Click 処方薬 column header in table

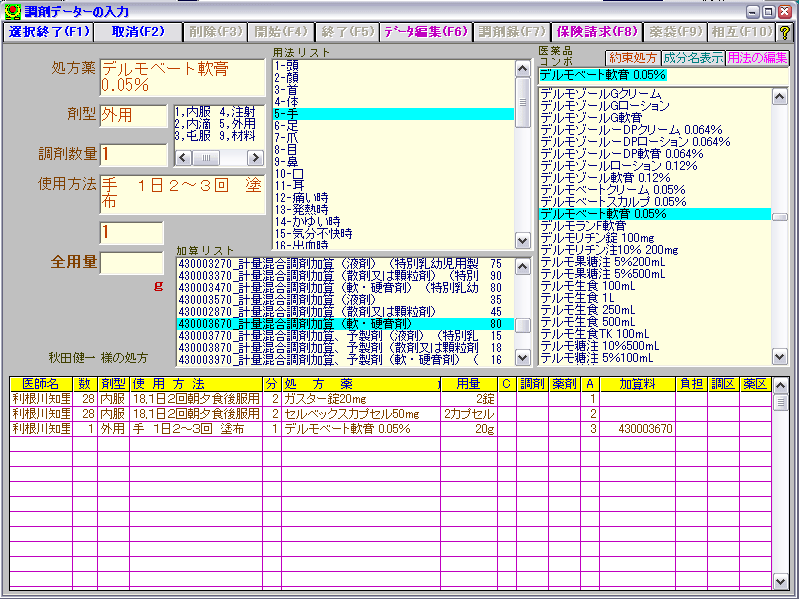pyautogui.click(x=360, y=384)
